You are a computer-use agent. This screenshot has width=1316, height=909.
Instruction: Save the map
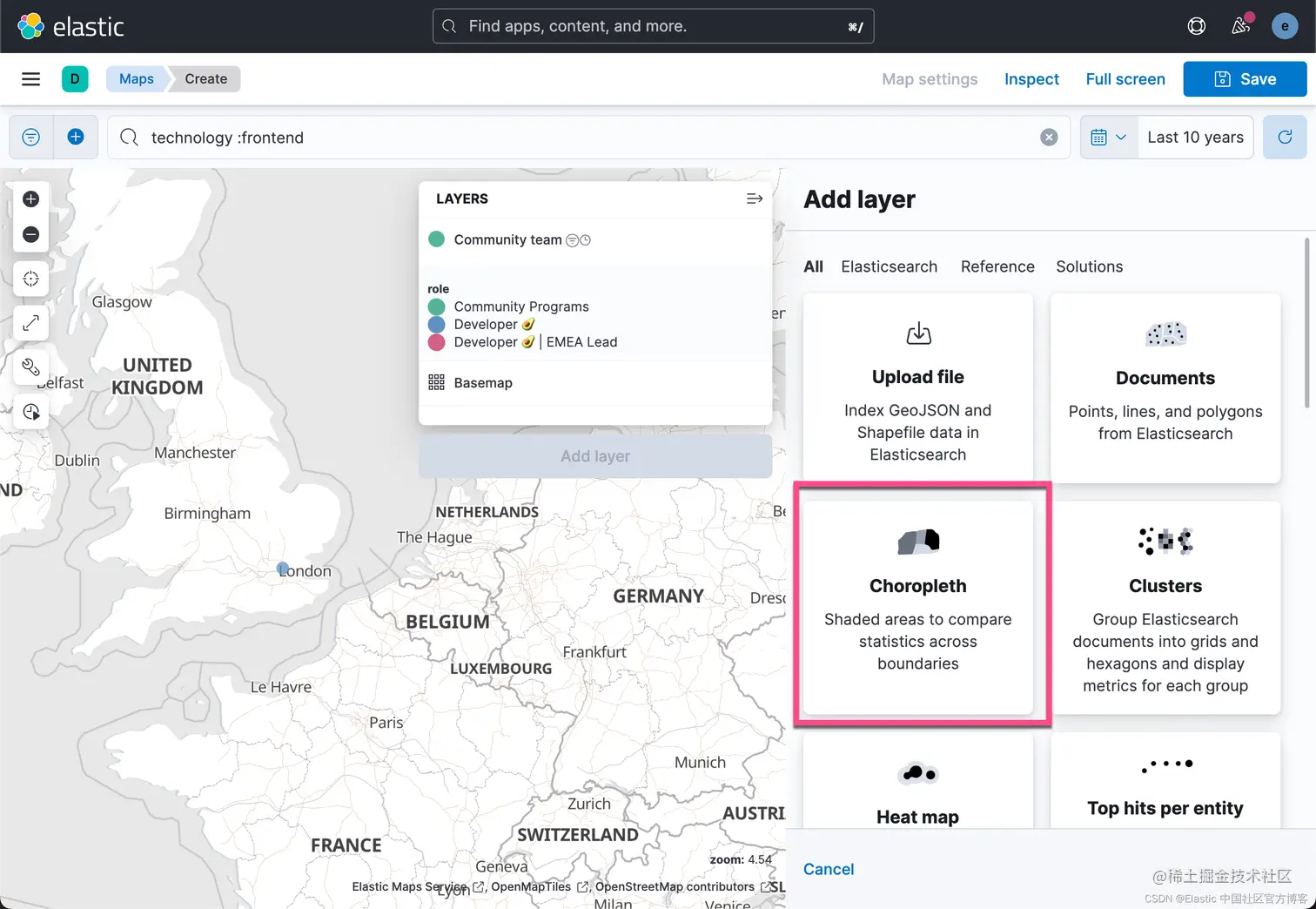click(1245, 79)
